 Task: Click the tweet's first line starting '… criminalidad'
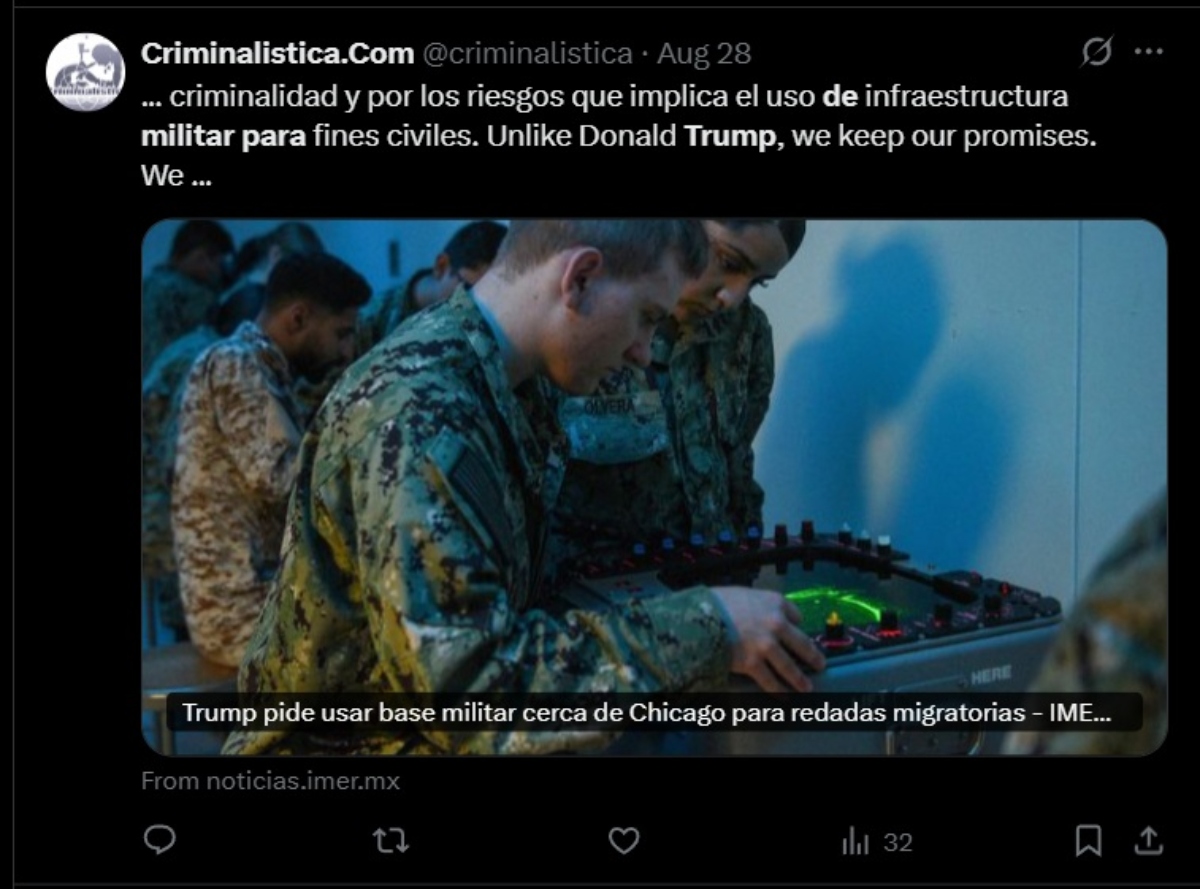605,97
